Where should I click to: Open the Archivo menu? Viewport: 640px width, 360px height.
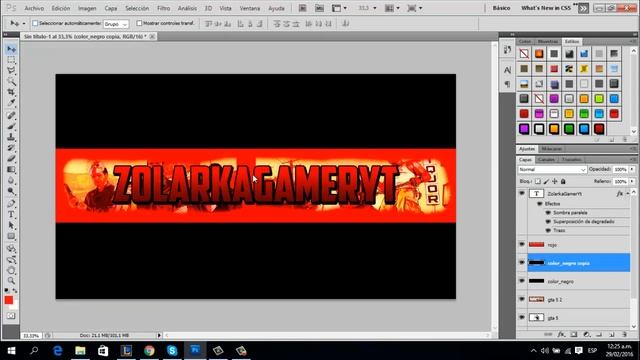pyautogui.click(x=34, y=8)
